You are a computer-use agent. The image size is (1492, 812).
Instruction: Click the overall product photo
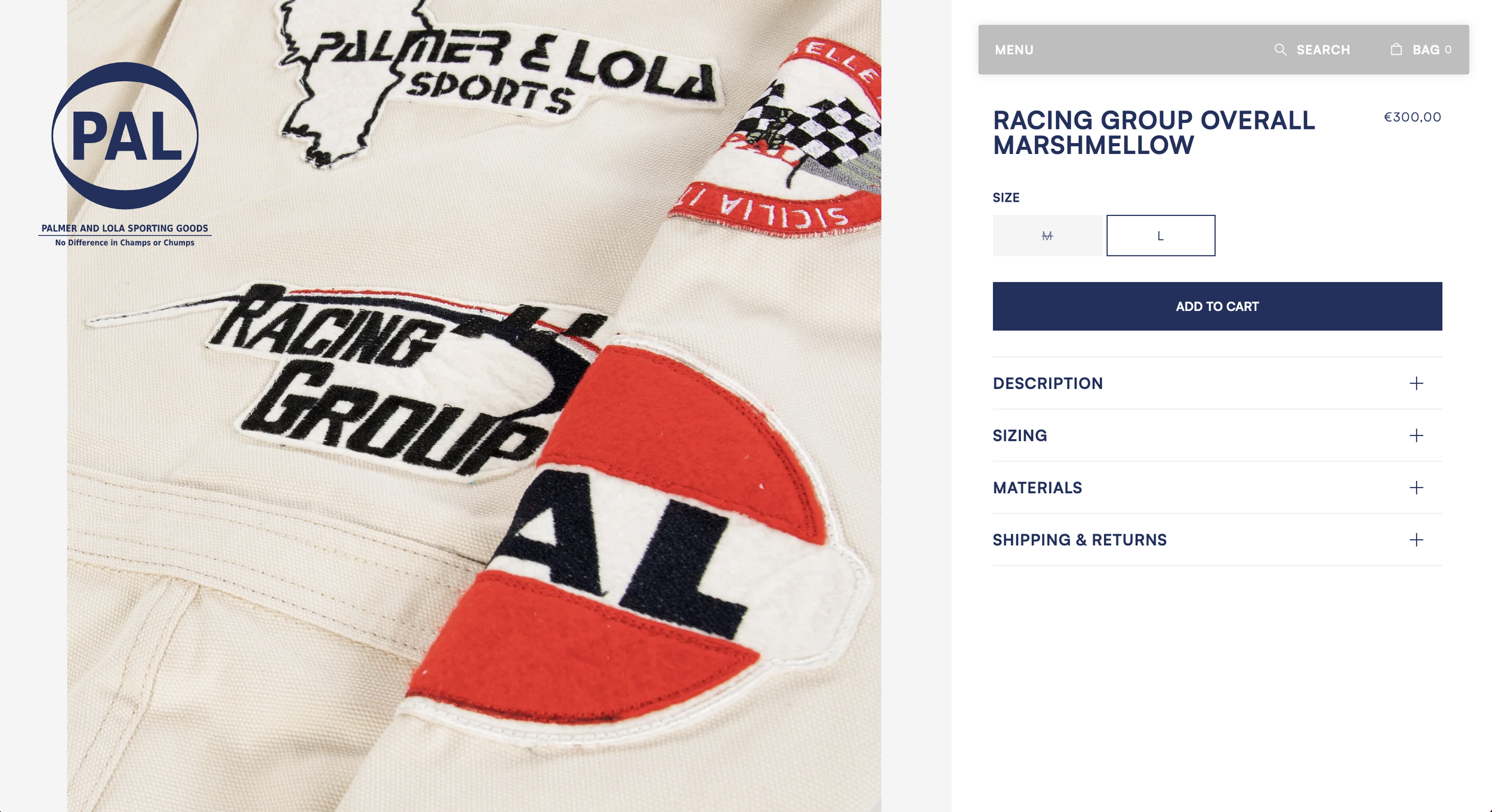(474, 406)
